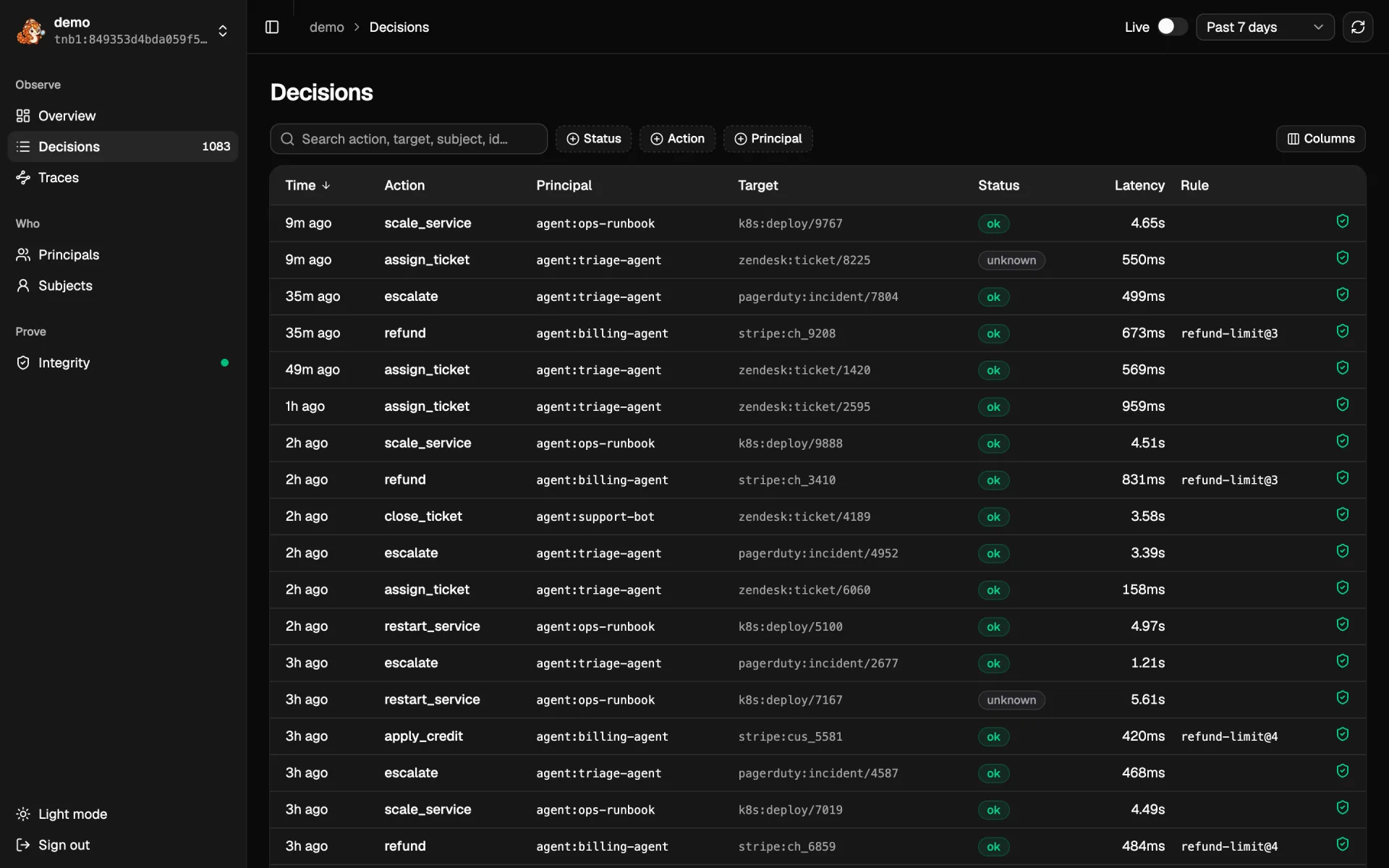Click shield icon in stripe:cus_5581 row
Viewport: 1389px width, 868px height.
(x=1343, y=734)
